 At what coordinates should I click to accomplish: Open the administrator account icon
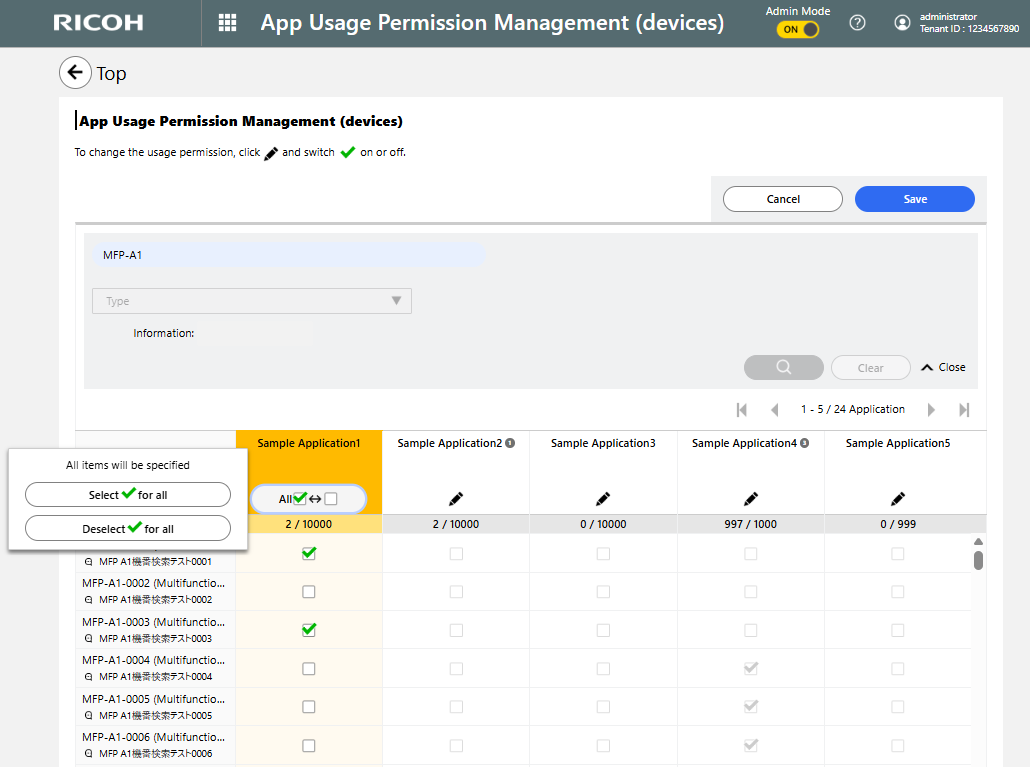(x=903, y=23)
